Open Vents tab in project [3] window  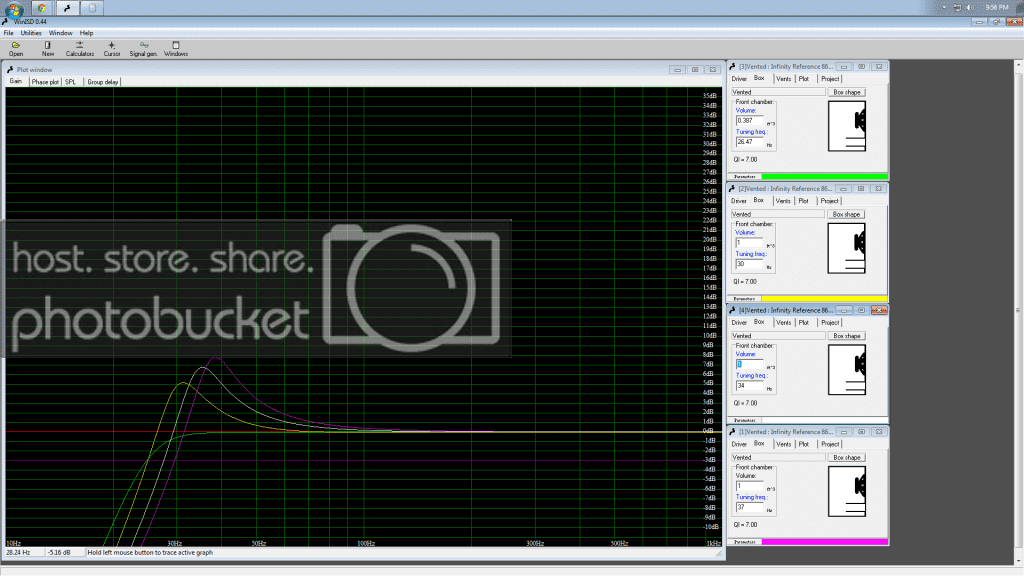coord(784,79)
